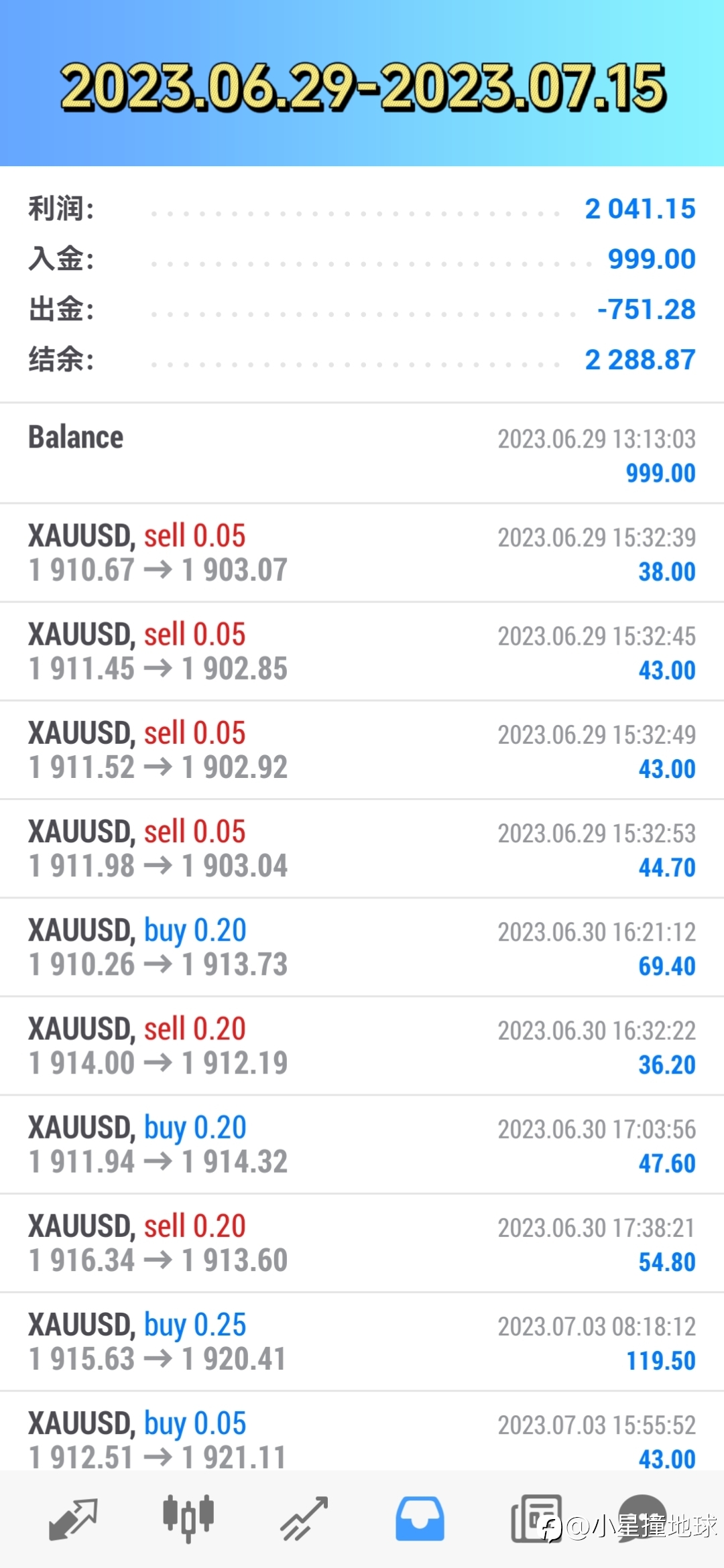Viewport: 724px width, 1568px height.
Task: Open the buy 0.20 trade at 1 911.94
Action: [362, 1145]
